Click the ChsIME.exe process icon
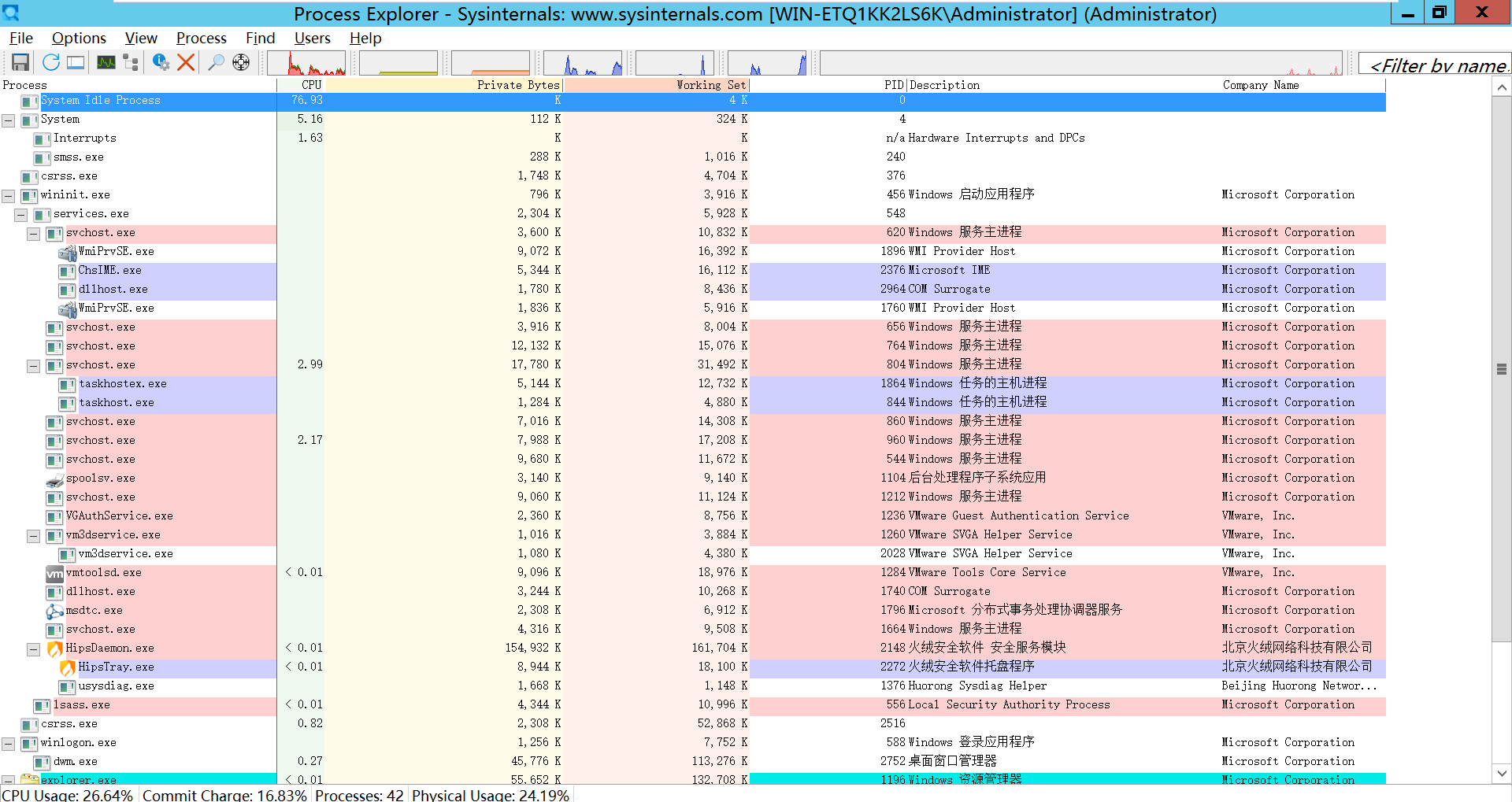Image resolution: width=1512 pixels, height=802 pixels. [68, 272]
